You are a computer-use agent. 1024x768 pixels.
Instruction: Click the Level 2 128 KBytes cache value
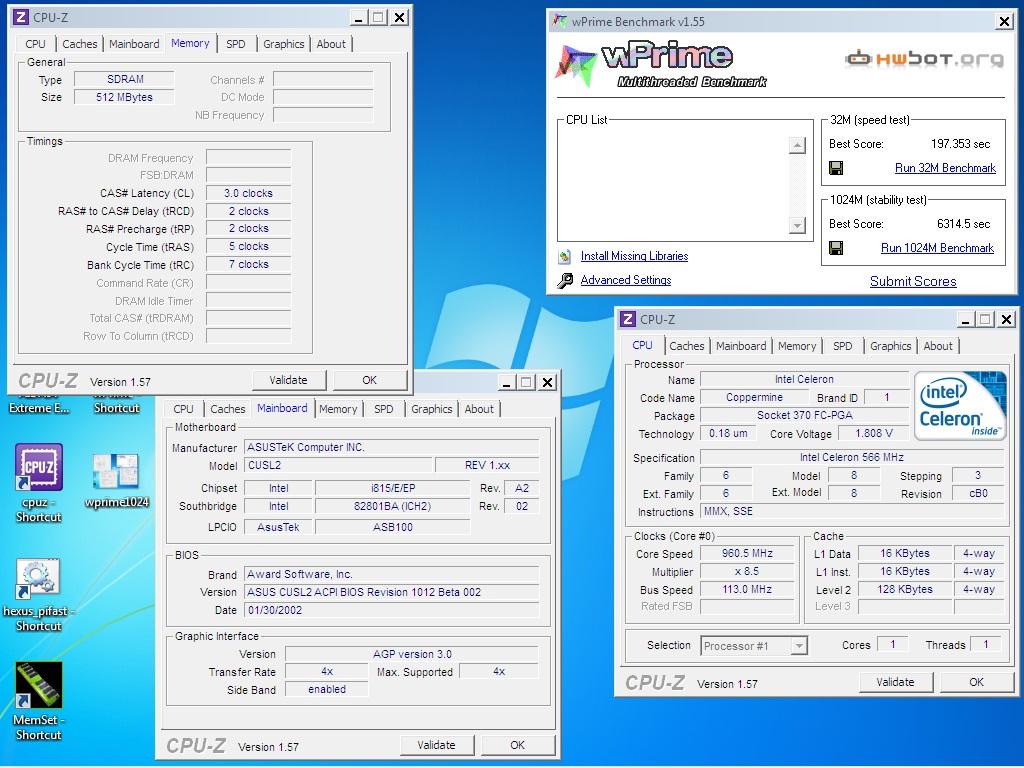(x=905, y=590)
